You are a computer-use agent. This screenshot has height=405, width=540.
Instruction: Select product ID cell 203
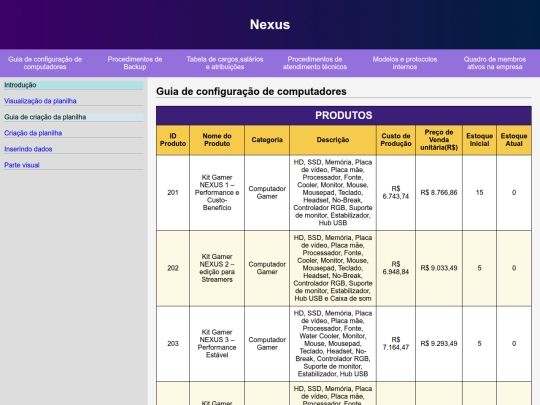pyautogui.click(x=173, y=344)
